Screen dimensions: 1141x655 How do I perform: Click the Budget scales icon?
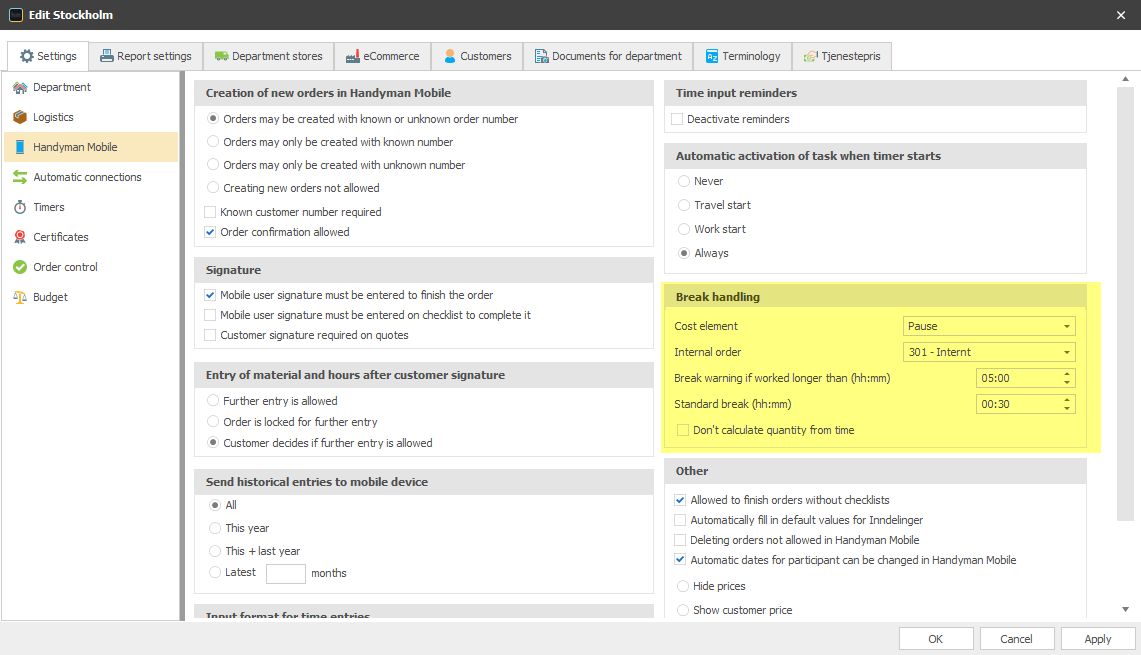[20, 297]
